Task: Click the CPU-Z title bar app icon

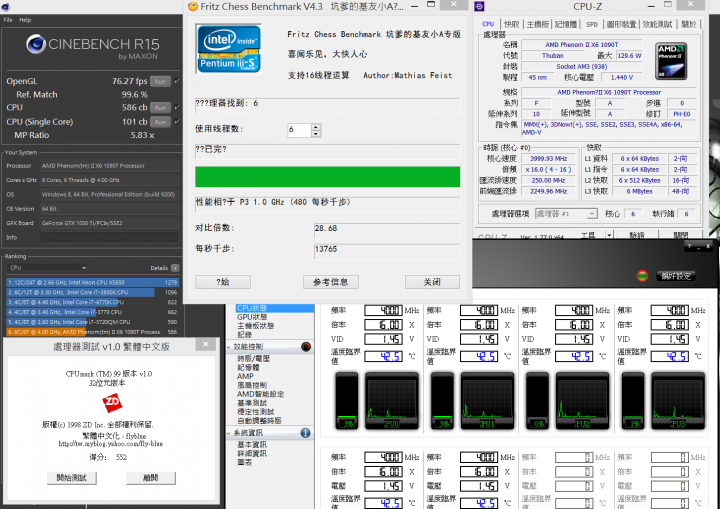Action: 479,6
